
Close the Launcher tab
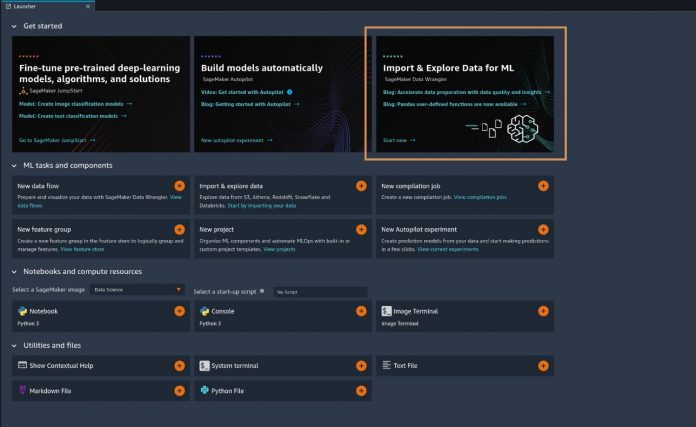(88, 6)
